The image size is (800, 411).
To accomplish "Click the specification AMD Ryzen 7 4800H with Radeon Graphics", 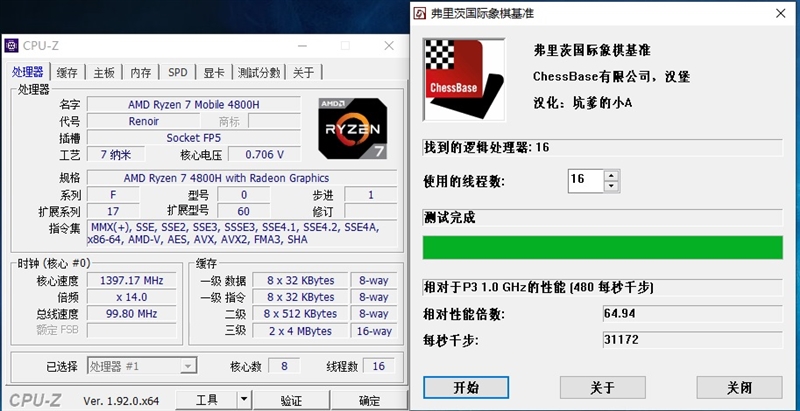I will [242, 178].
